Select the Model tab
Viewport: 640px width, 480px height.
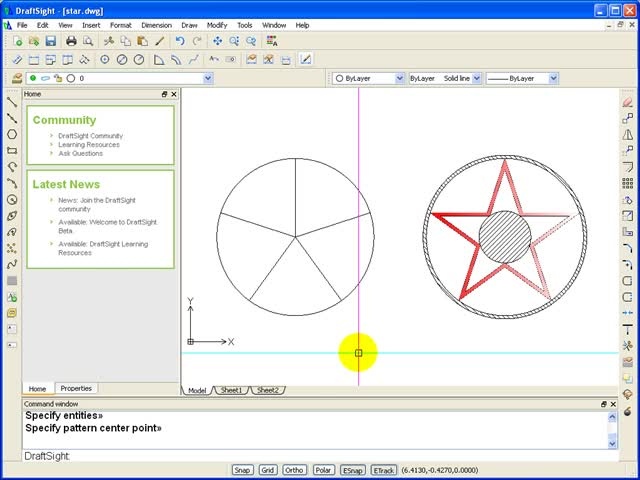click(x=197, y=390)
